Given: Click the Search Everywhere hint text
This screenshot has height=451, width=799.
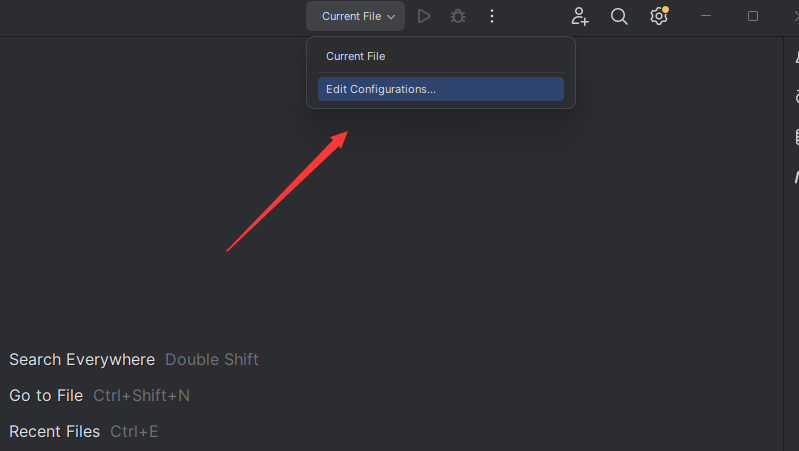Looking at the screenshot, I should coord(82,359).
